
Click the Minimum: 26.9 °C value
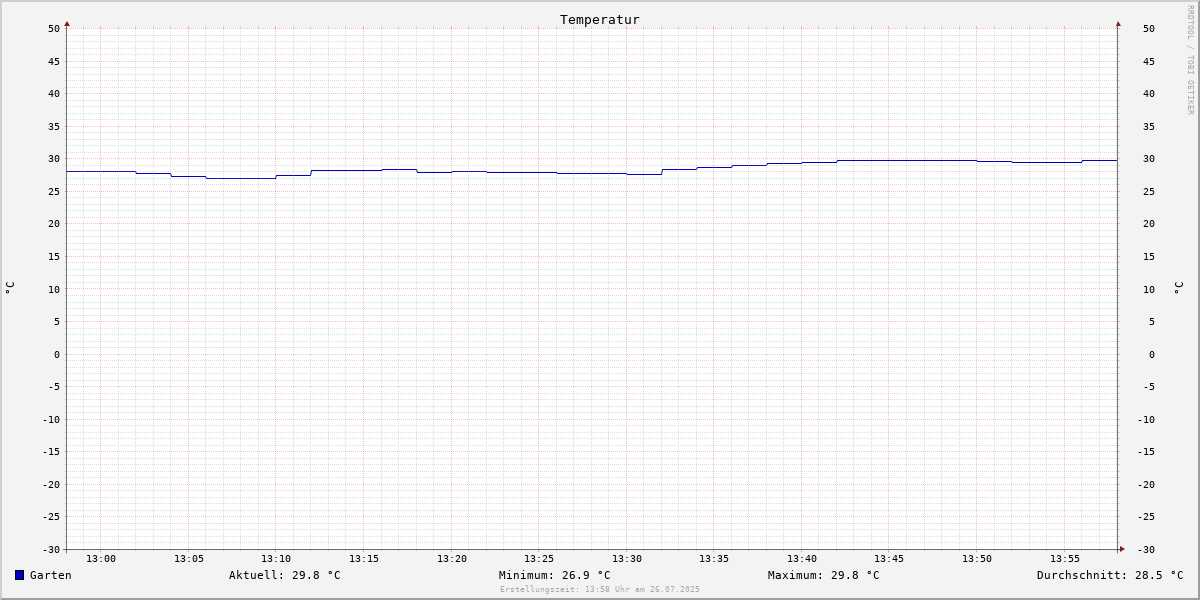pyautogui.click(x=555, y=575)
